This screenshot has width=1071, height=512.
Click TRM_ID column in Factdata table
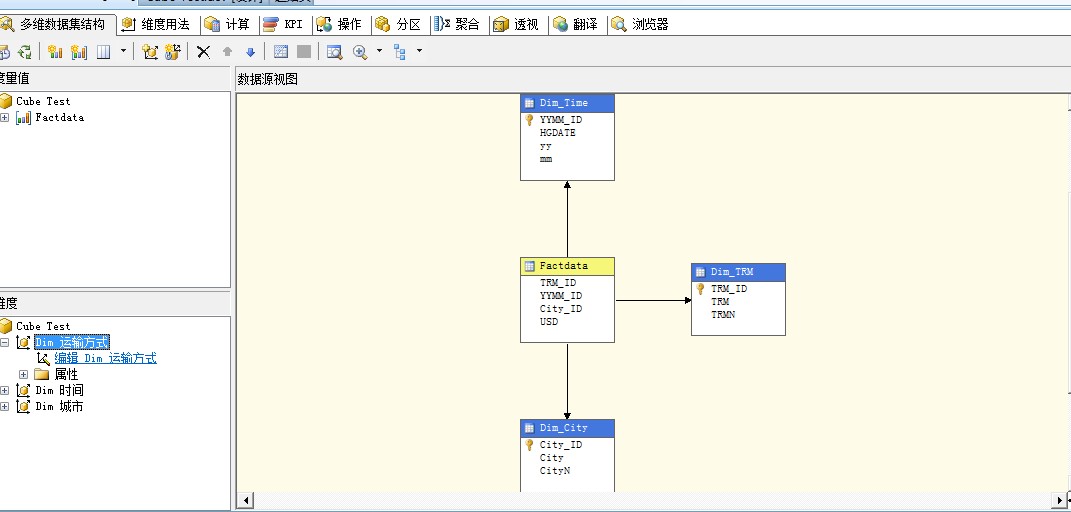click(558, 283)
